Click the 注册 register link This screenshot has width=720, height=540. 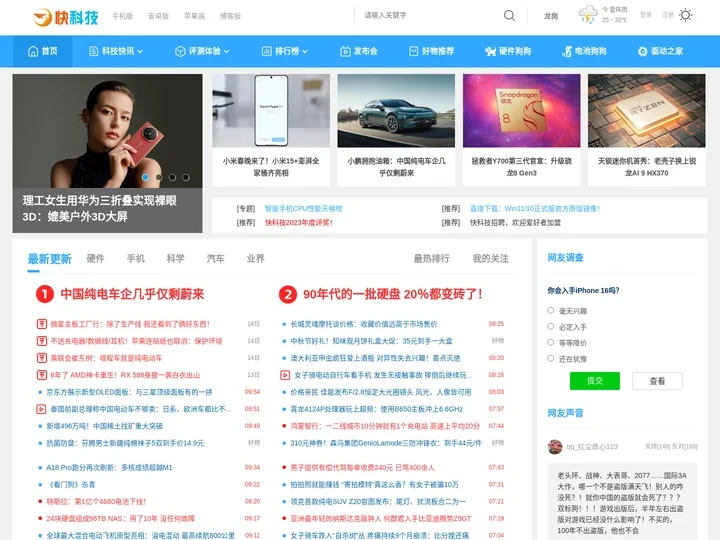668,15
